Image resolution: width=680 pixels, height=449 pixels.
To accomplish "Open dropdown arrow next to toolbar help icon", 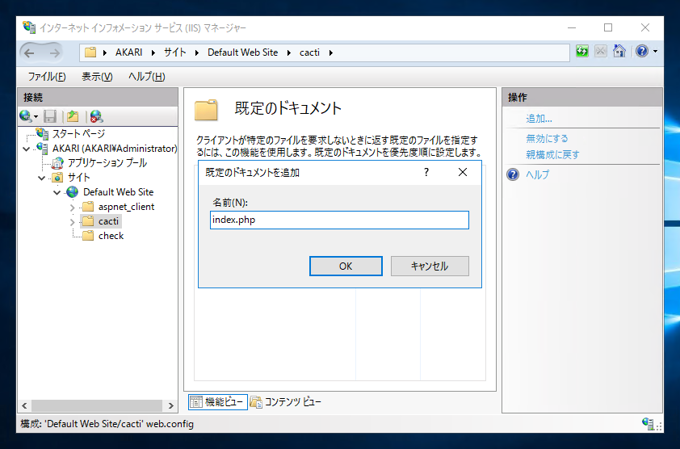I will pyautogui.click(x=655, y=52).
